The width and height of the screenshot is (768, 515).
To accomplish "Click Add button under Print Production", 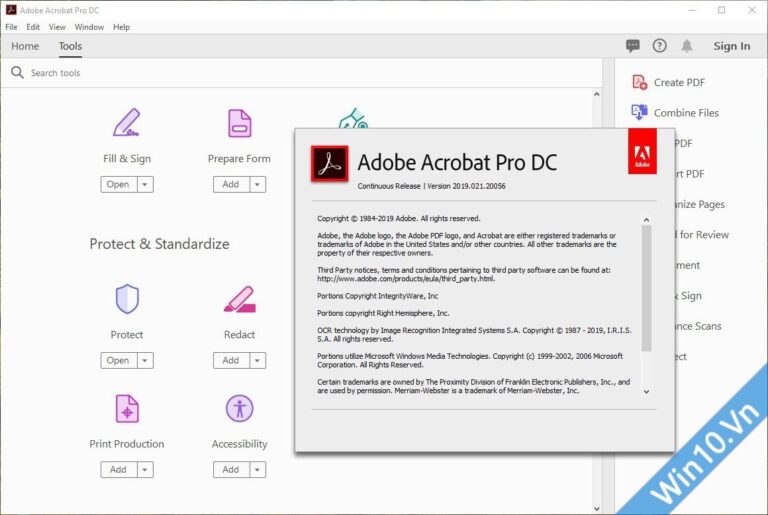I will (x=119, y=470).
